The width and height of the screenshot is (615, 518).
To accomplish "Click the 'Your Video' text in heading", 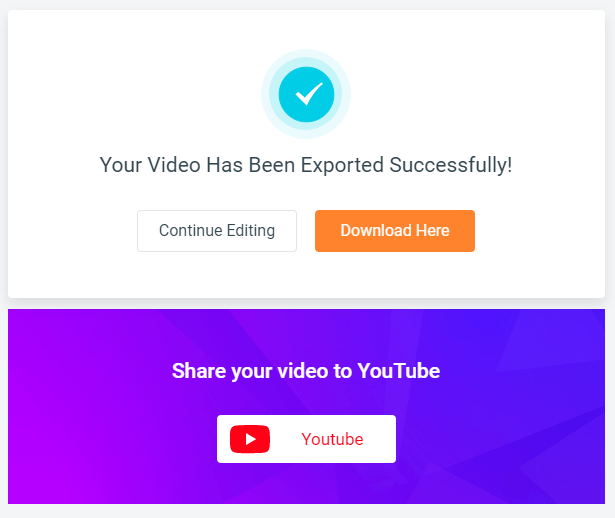I will (x=150, y=165).
